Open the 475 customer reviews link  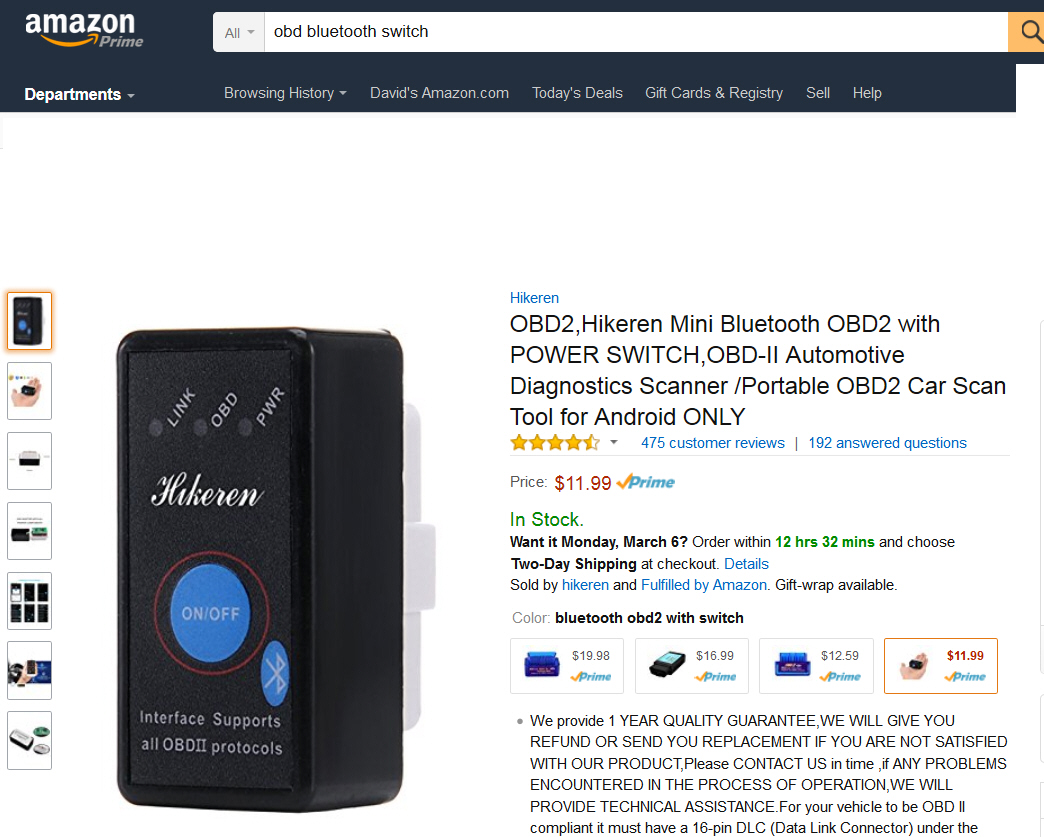(x=712, y=443)
